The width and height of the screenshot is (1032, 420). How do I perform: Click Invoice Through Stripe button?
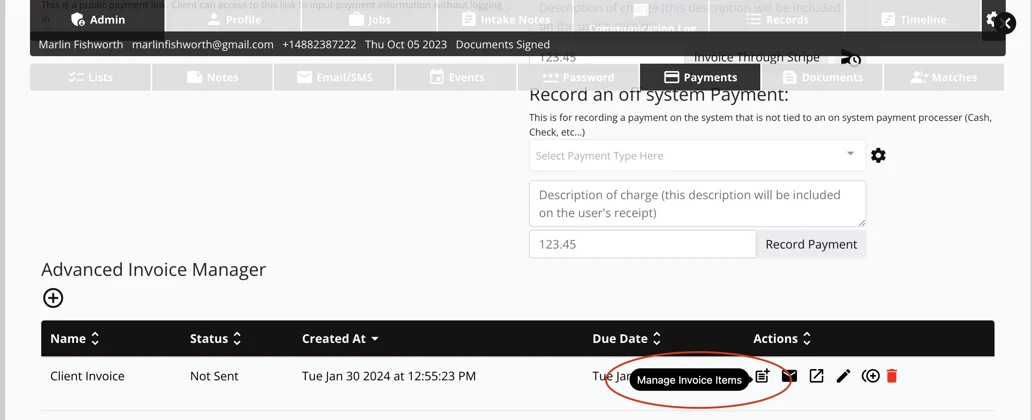tap(756, 57)
